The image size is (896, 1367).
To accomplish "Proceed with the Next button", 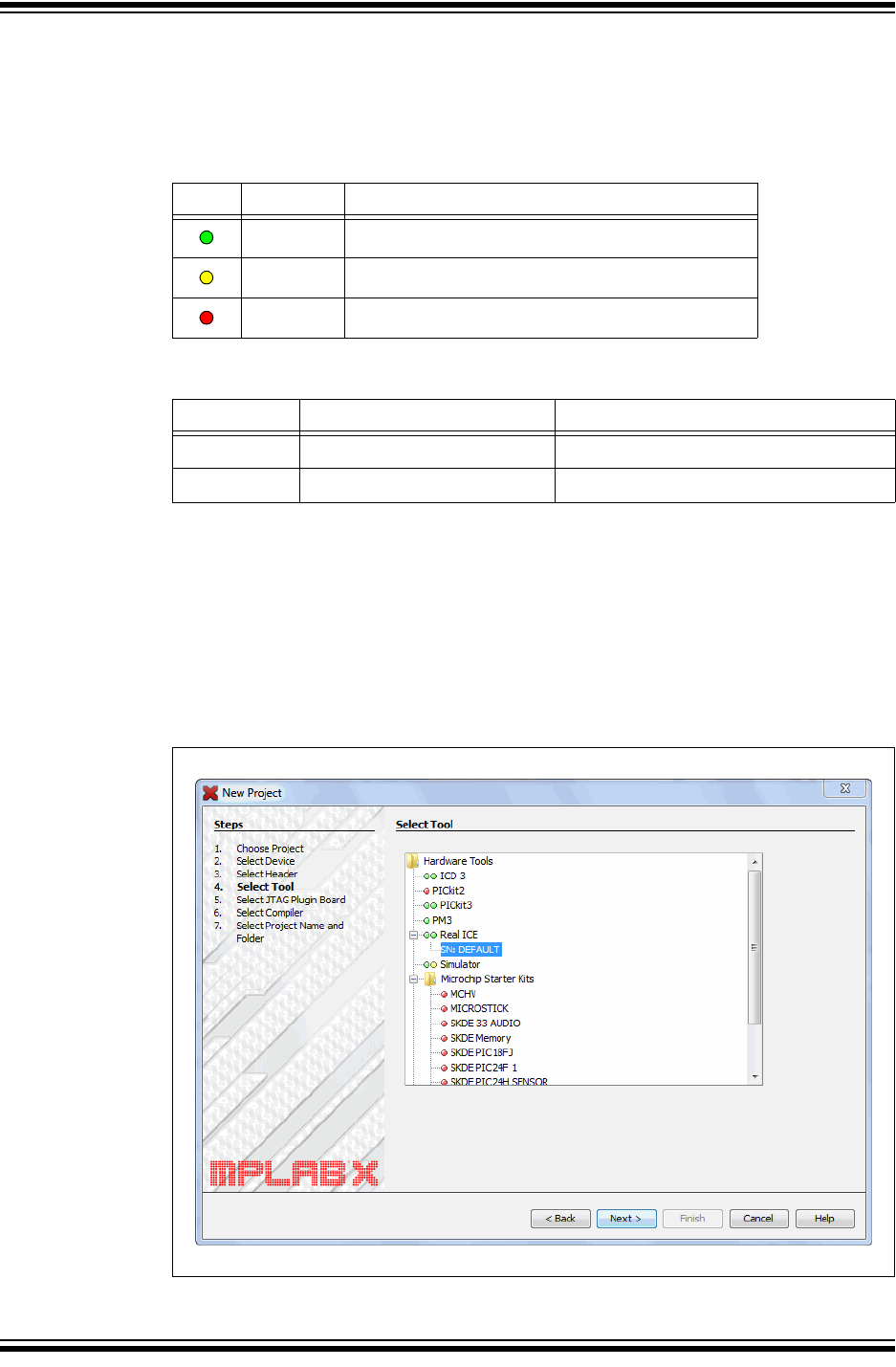I will click(x=626, y=1219).
